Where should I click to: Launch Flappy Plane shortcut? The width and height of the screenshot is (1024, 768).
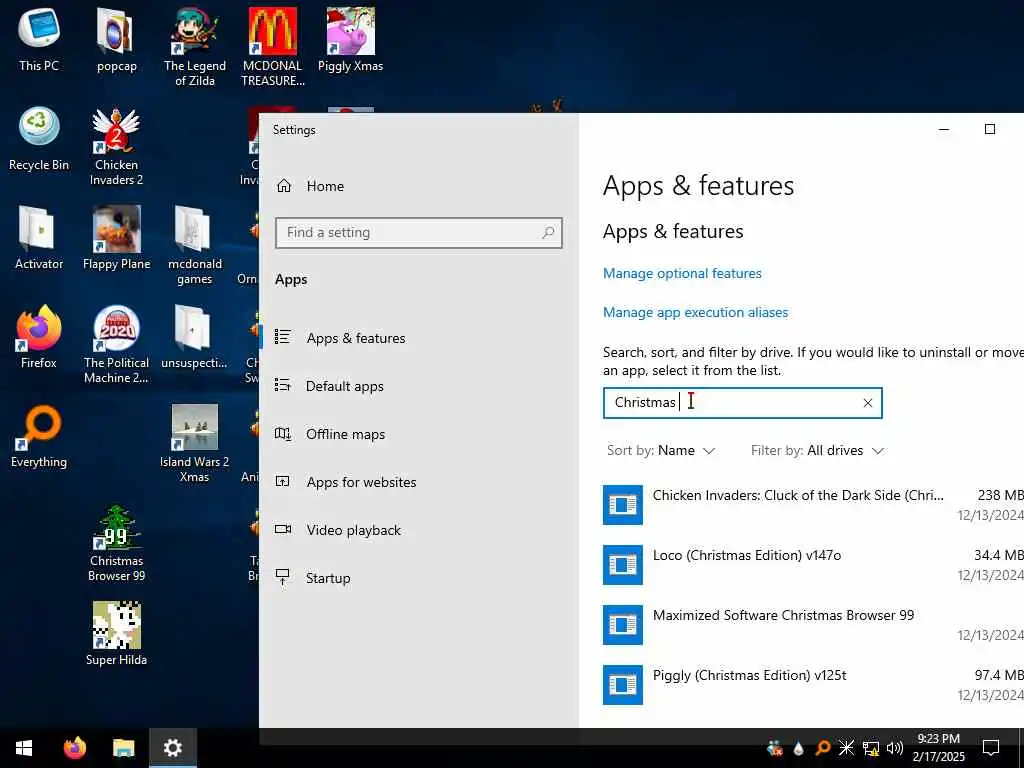click(116, 238)
